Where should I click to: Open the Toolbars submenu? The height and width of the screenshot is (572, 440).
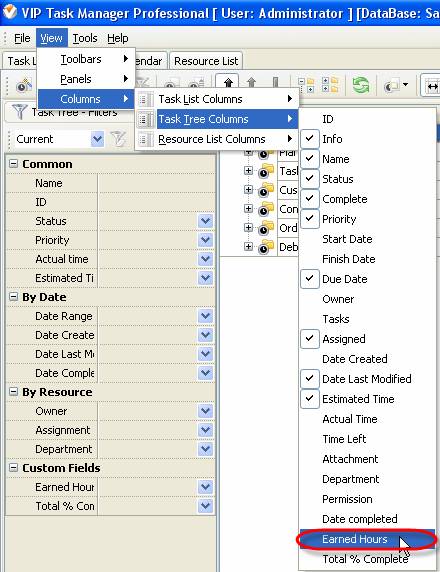pyautogui.click(x=86, y=59)
